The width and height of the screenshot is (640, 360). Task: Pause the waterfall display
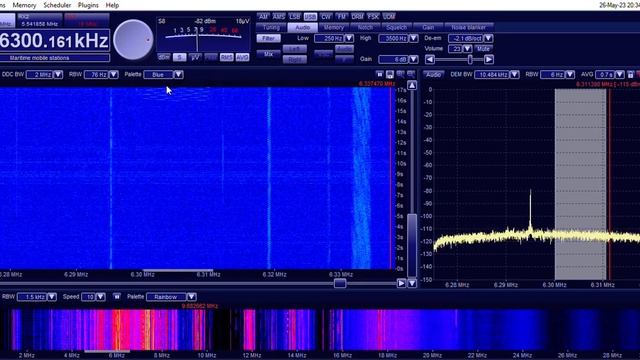[x=380, y=74]
